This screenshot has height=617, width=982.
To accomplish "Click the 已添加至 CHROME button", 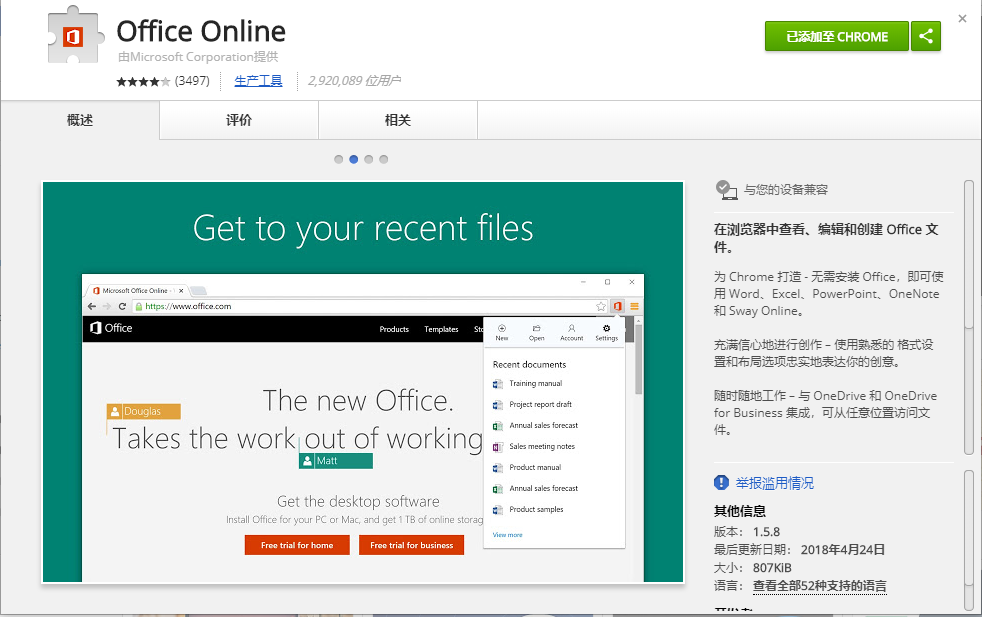I will [x=837, y=36].
